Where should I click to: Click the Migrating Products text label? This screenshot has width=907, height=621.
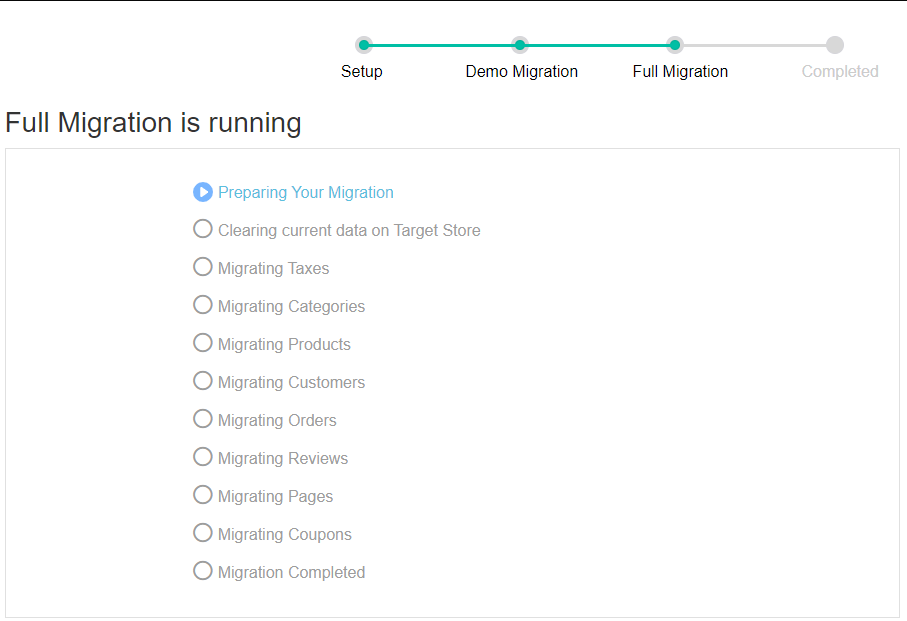click(x=284, y=345)
